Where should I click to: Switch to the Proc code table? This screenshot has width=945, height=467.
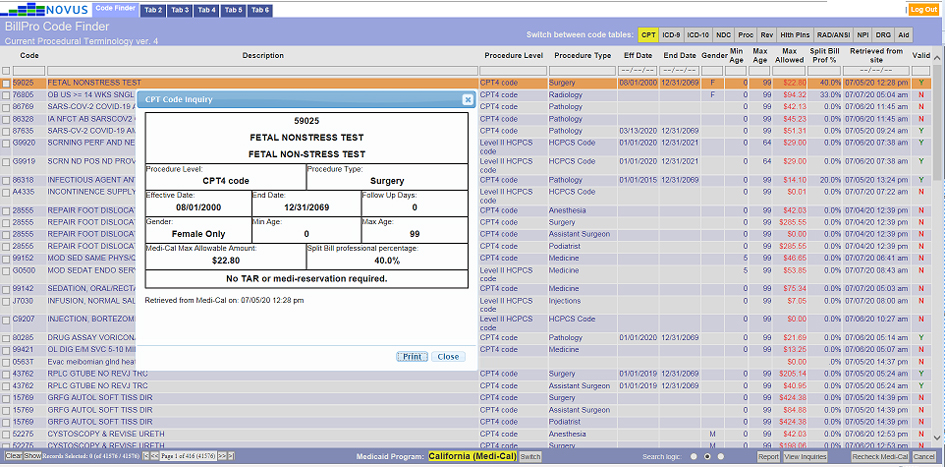tap(746, 35)
